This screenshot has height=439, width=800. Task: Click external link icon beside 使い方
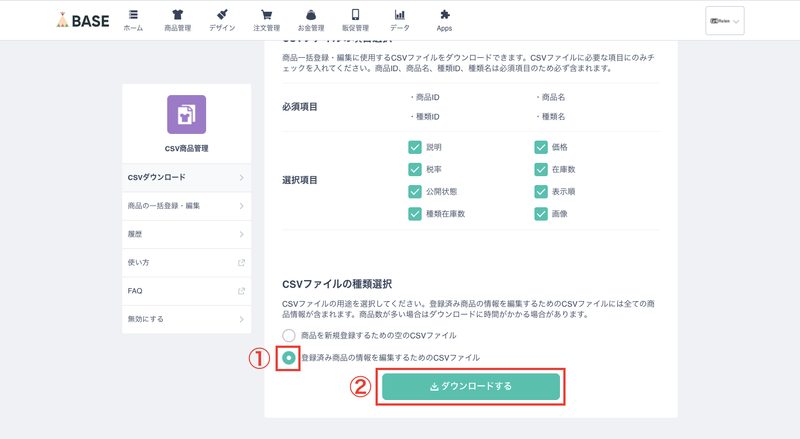point(241,262)
